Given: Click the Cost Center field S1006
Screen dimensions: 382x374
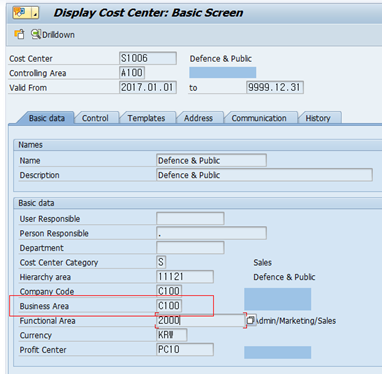Looking at the screenshot, I should click(148, 58).
